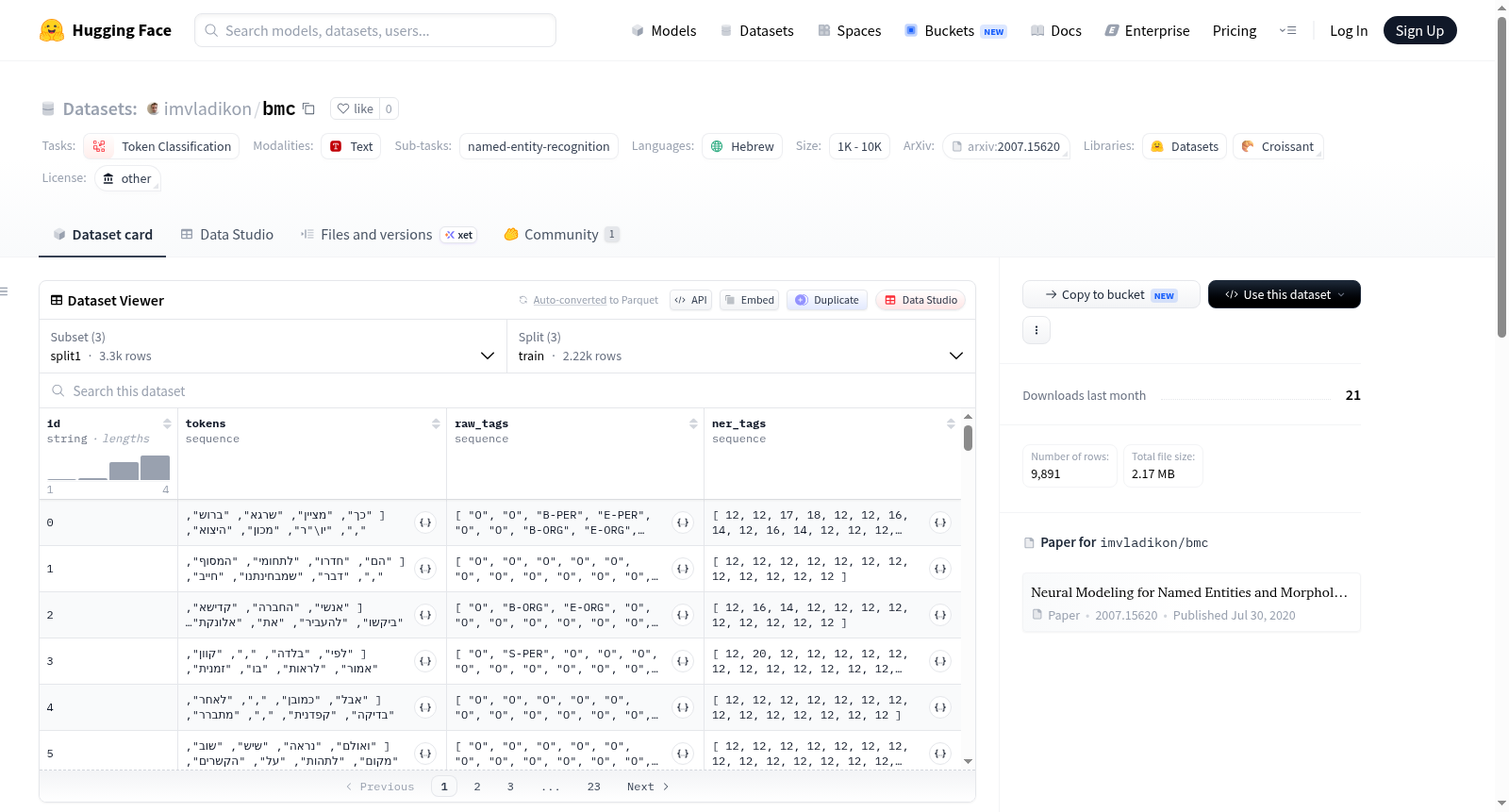Go to Spaces in top navigation

[x=849, y=30]
